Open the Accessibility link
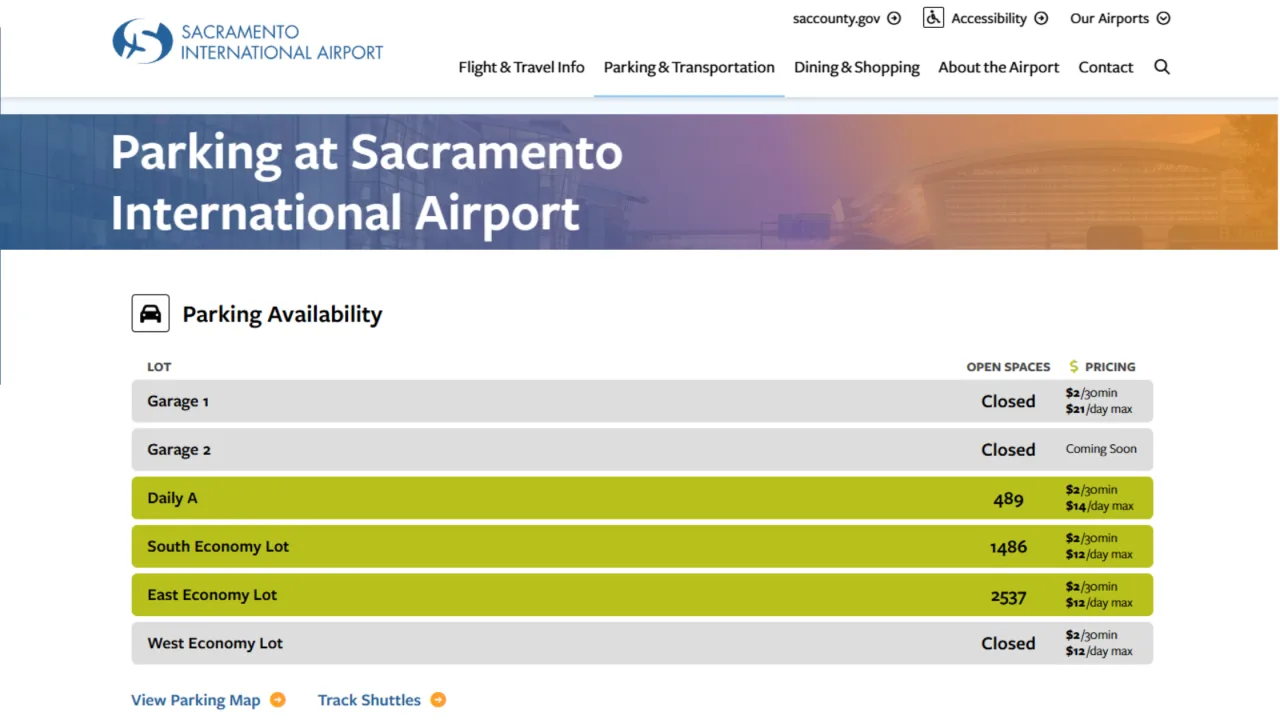The width and height of the screenshot is (1280, 720). (x=989, y=18)
